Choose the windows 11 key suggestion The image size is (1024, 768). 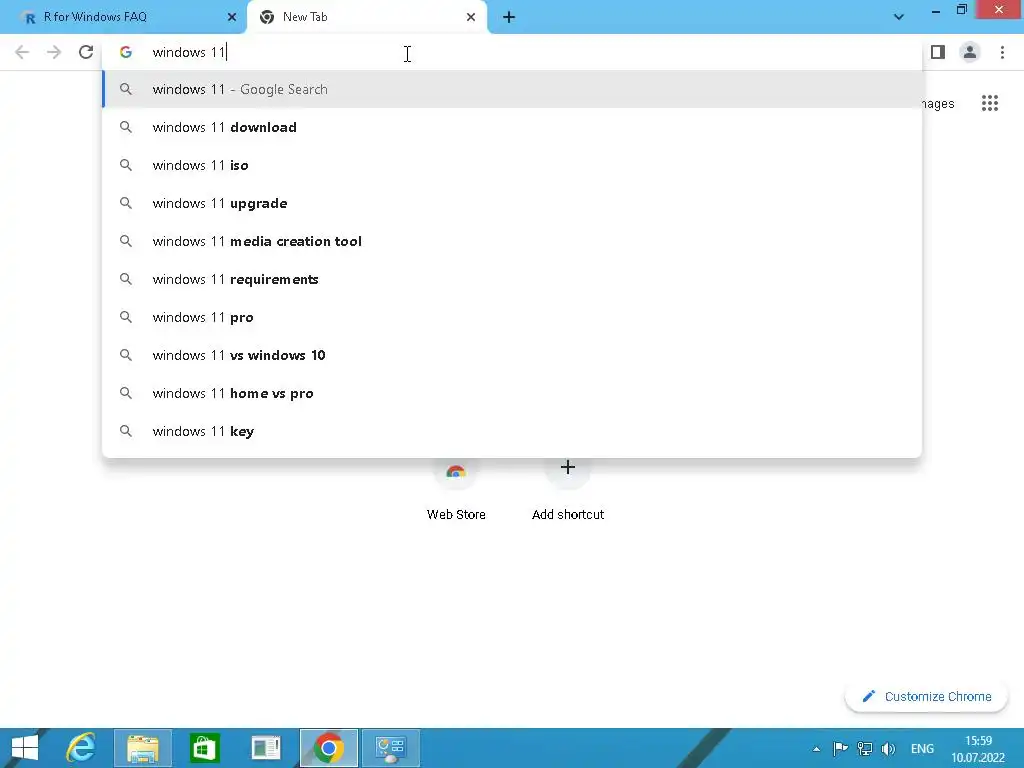(x=512, y=431)
